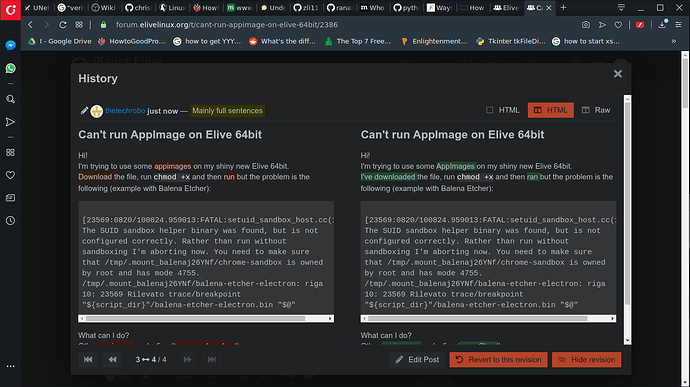Switch to the UNet tab
The width and height of the screenshot is (690, 387).
37,7
